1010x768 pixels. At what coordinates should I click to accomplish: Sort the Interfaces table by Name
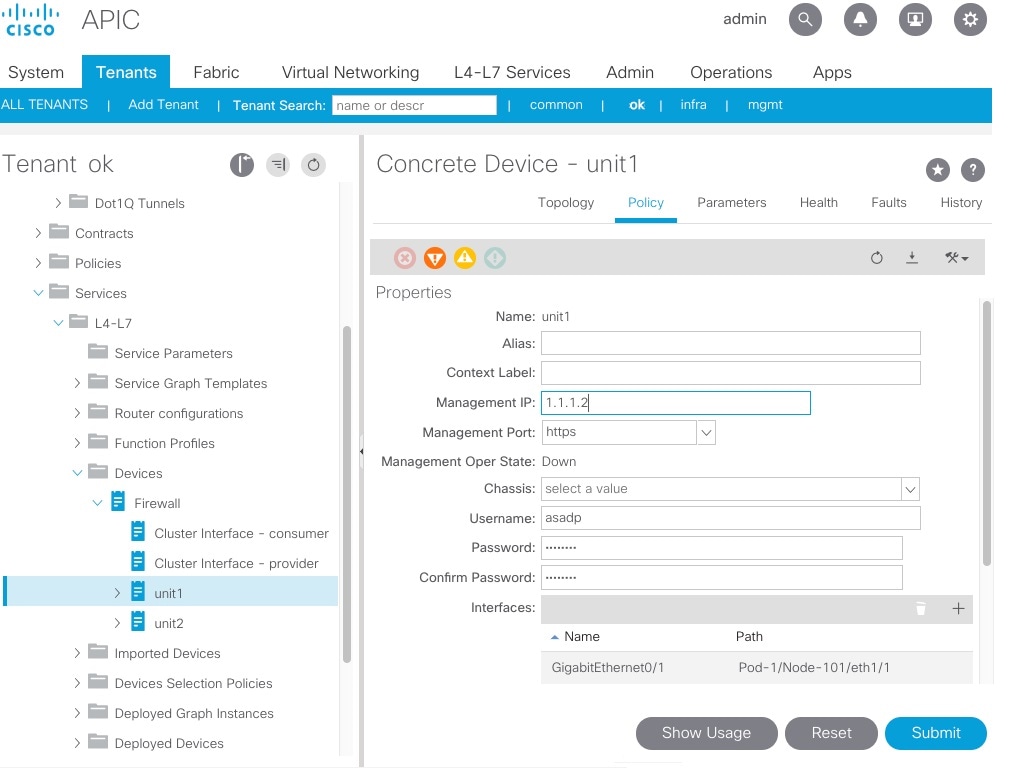point(582,637)
